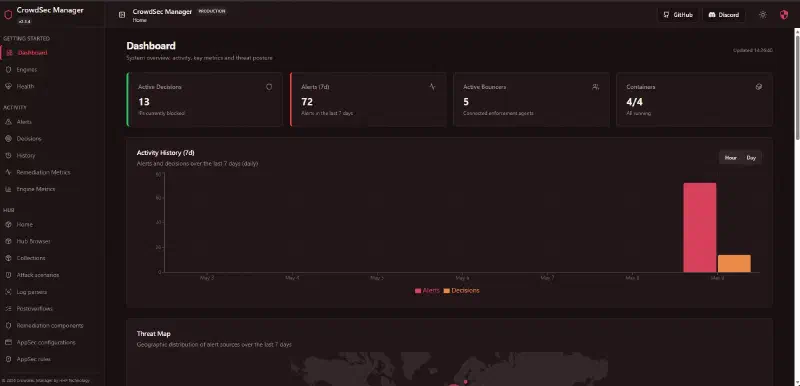Click the Active Decisions value 13
The width and height of the screenshot is (800, 386).
144,102
